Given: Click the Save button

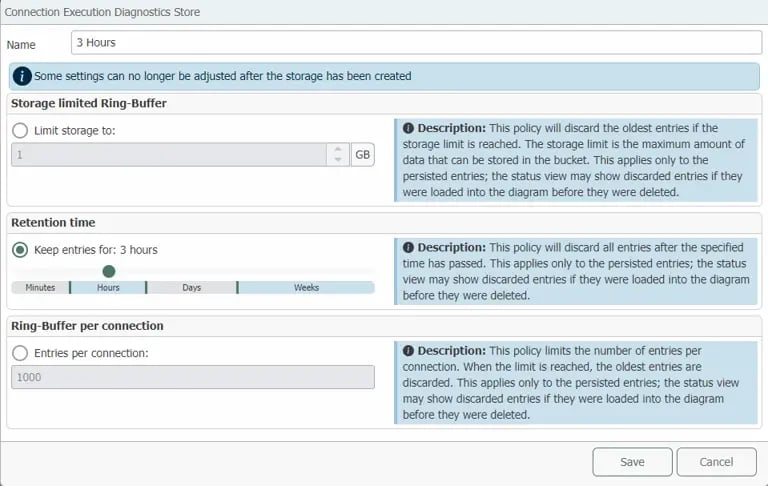Looking at the screenshot, I should (632, 462).
